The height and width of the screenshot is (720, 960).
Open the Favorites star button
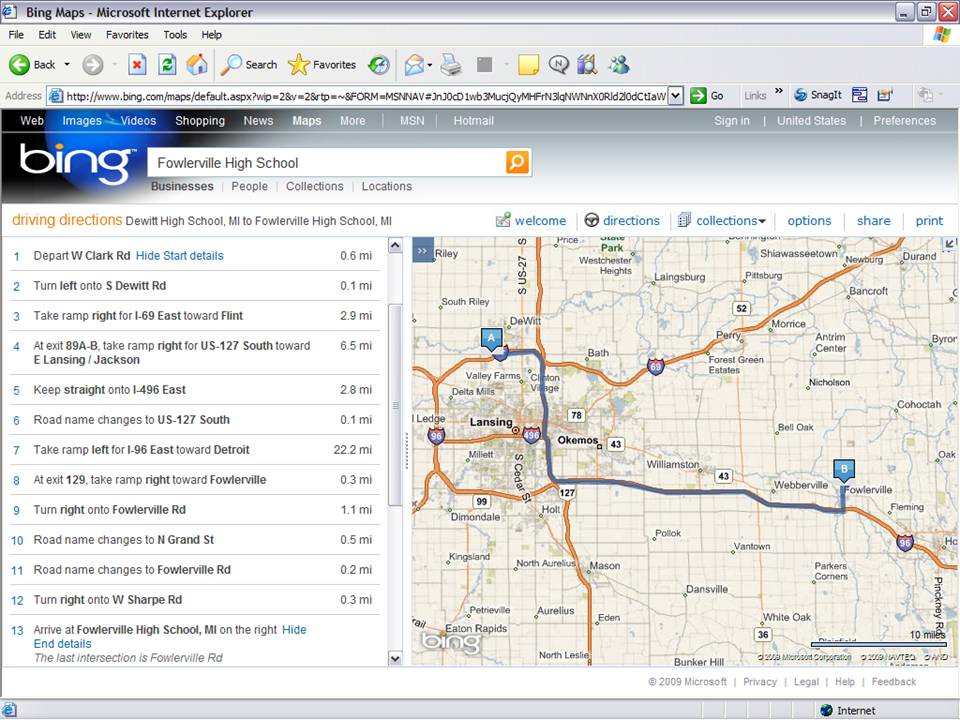[322, 64]
